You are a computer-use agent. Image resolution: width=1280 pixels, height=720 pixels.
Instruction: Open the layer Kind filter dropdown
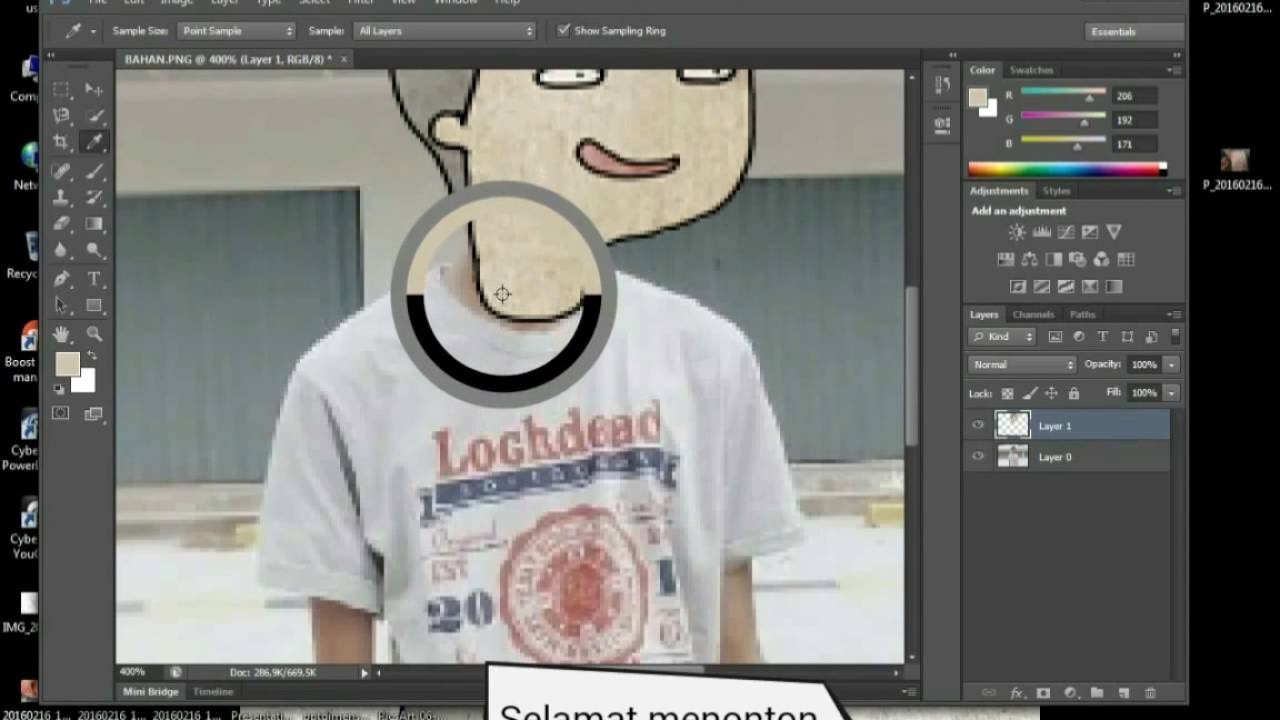point(1002,337)
